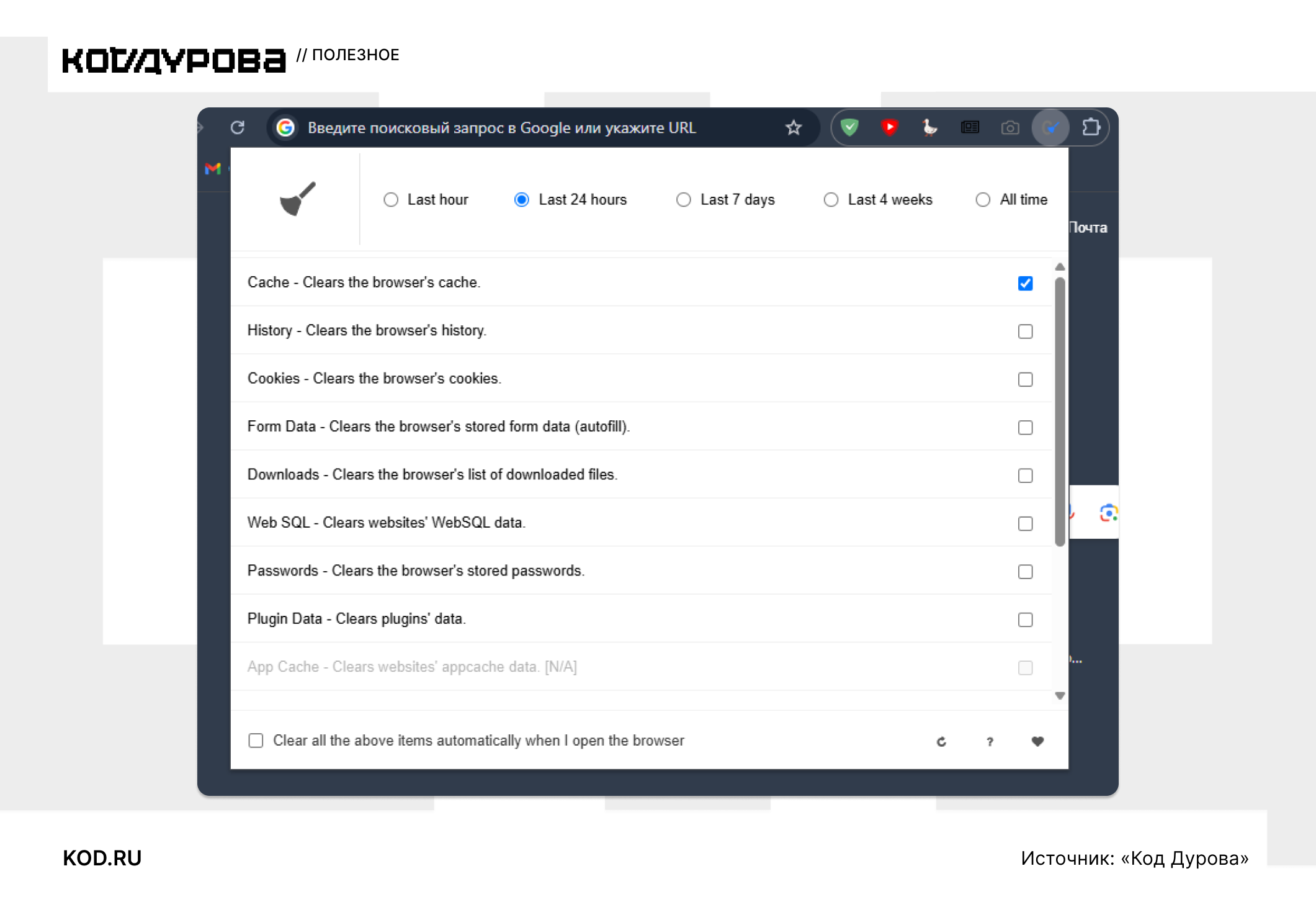Screen dimensions: 1316x902
Task: Click the Form Data autofill description text
Action: click(x=439, y=426)
